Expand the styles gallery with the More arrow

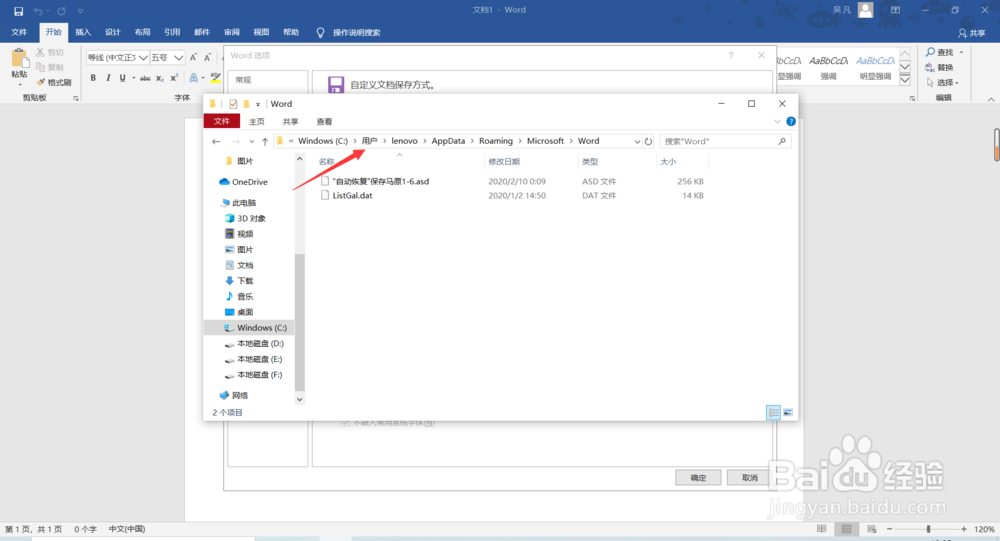click(x=905, y=80)
